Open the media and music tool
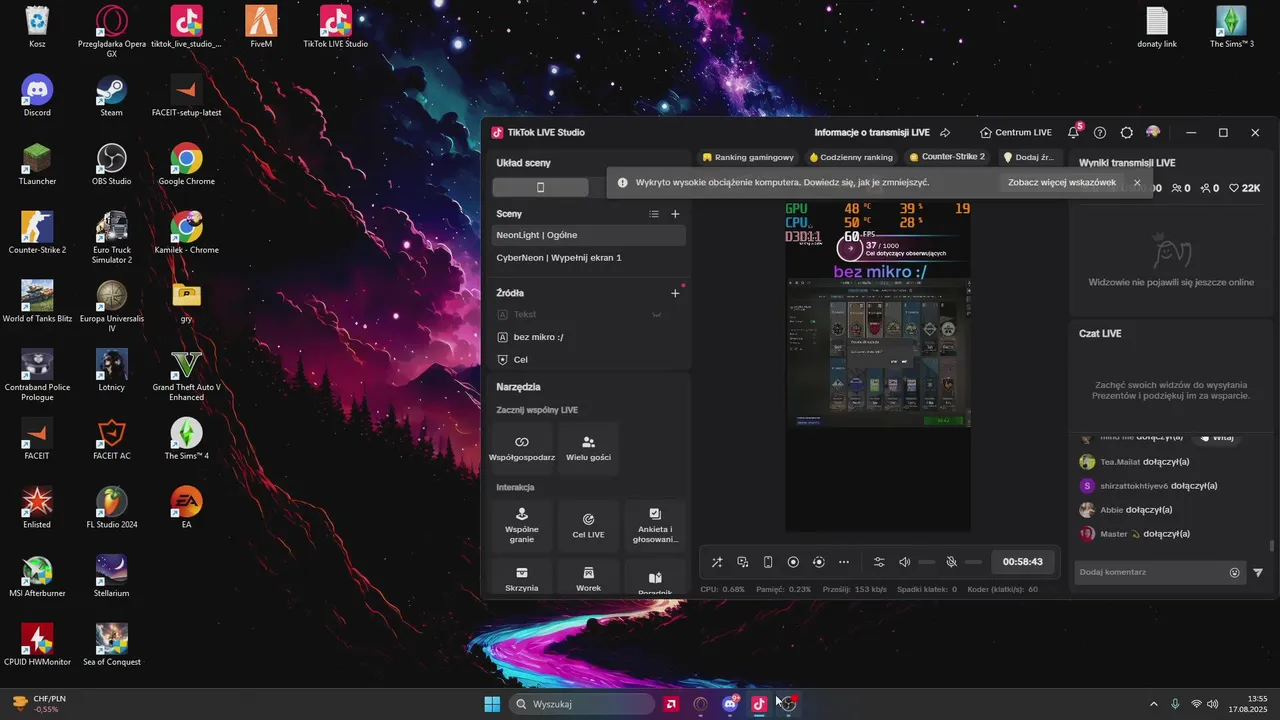Screen dimensions: 1280x720 click(x=743, y=562)
